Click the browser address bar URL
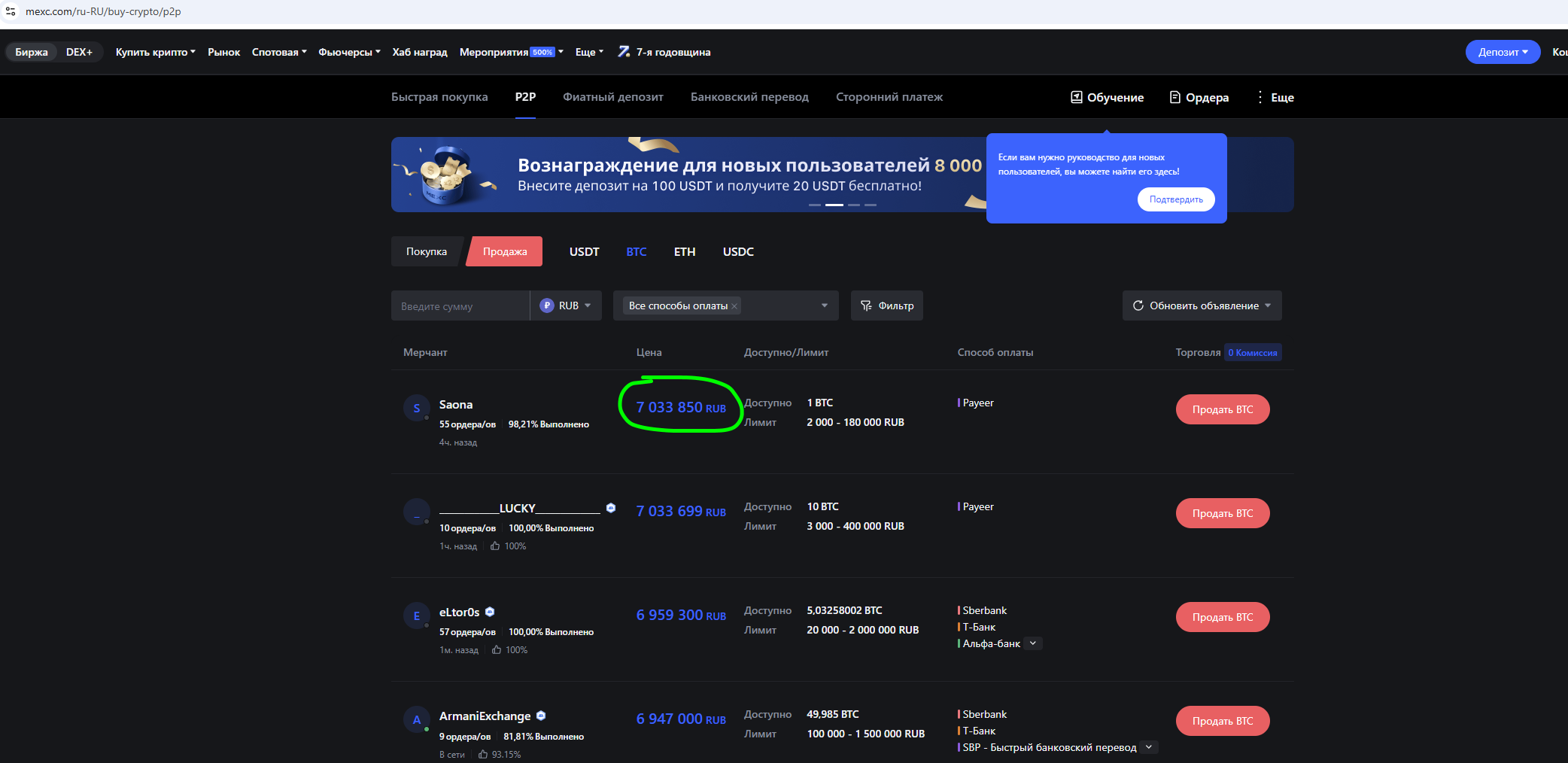This screenshot has width=1568, height=763. 103,11
